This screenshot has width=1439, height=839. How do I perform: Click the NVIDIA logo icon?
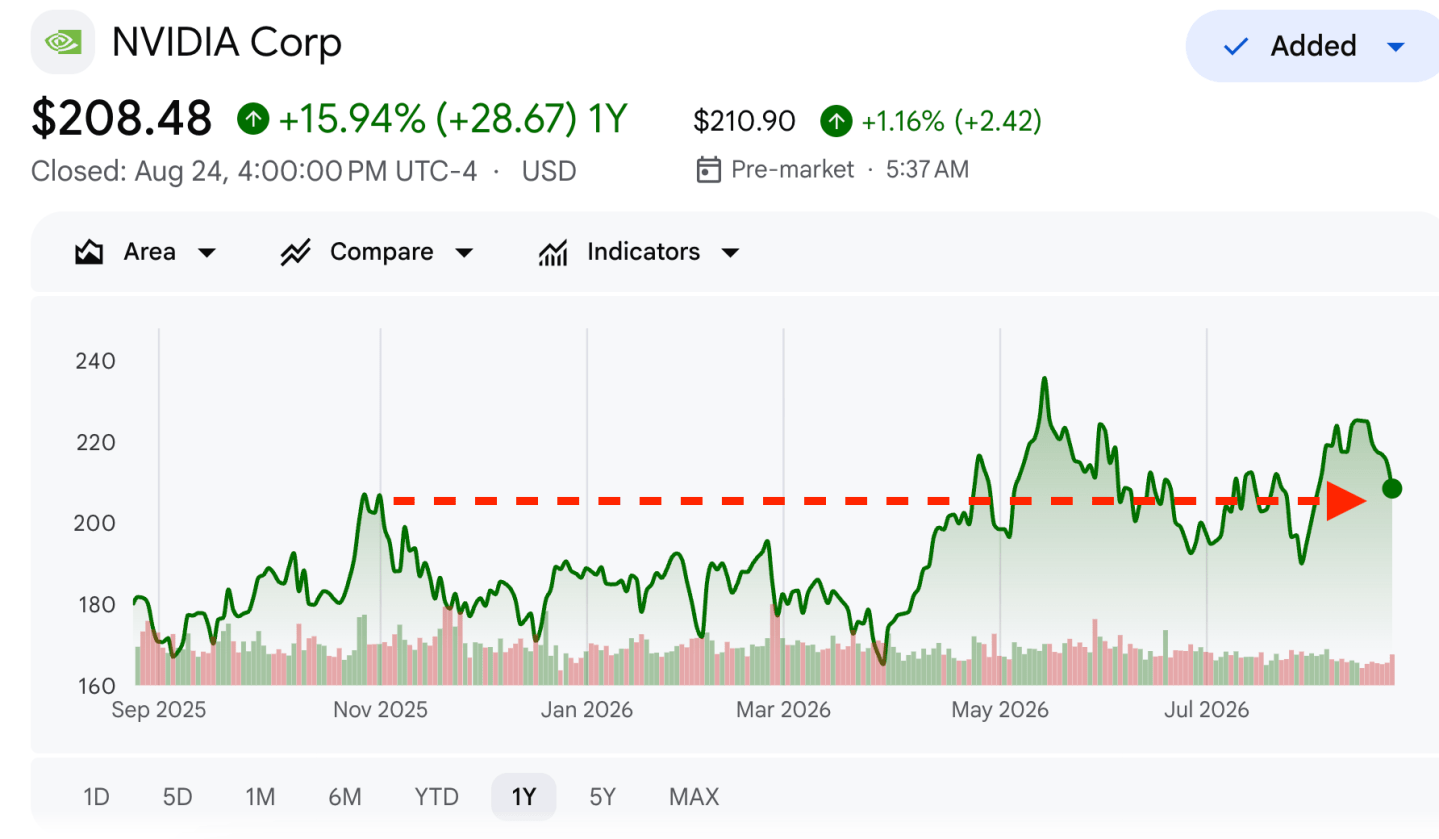pos(63,42)
